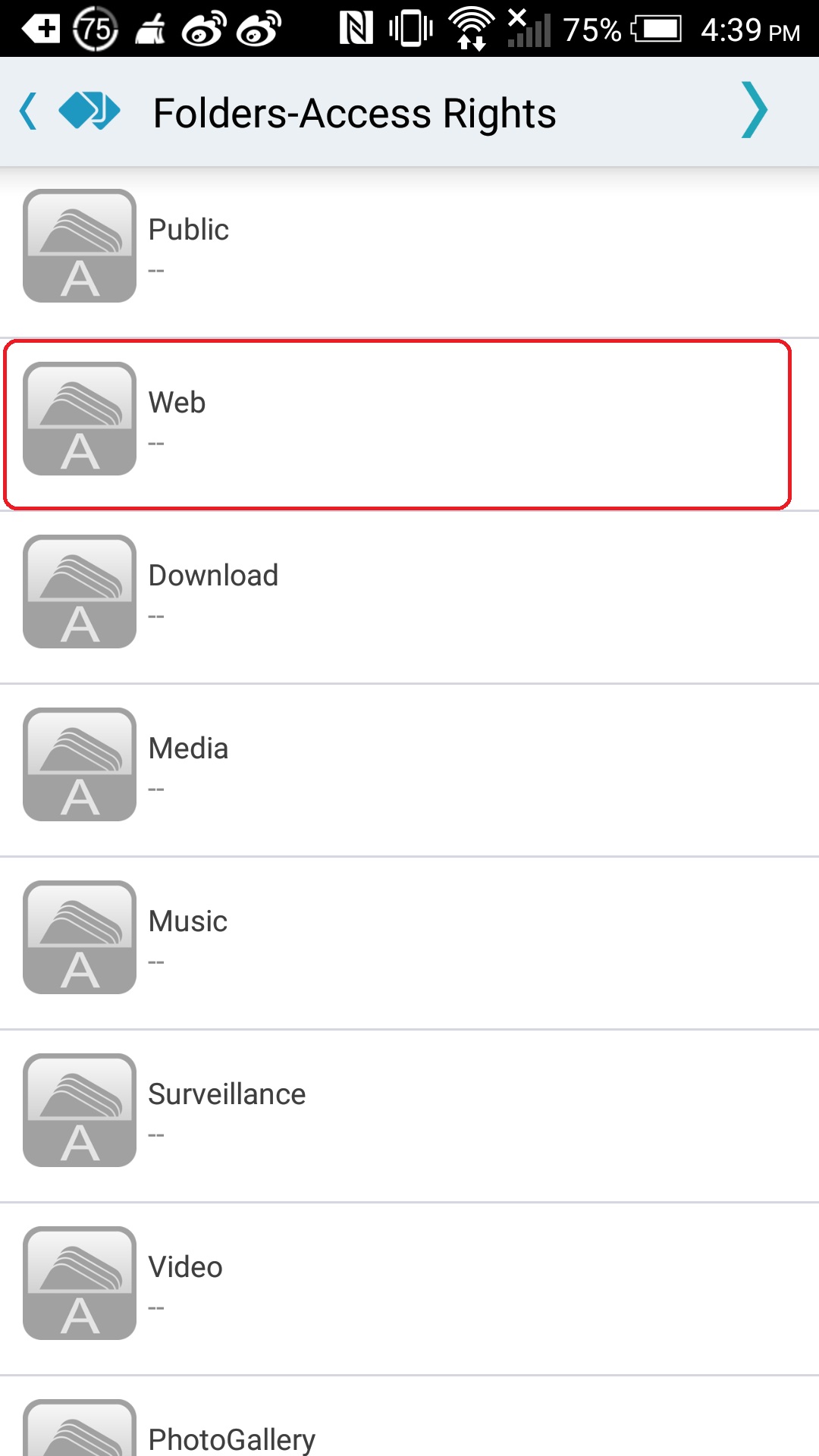Select the Music folder label
This screenshot has width=819, height=1456.
point(188,921)
